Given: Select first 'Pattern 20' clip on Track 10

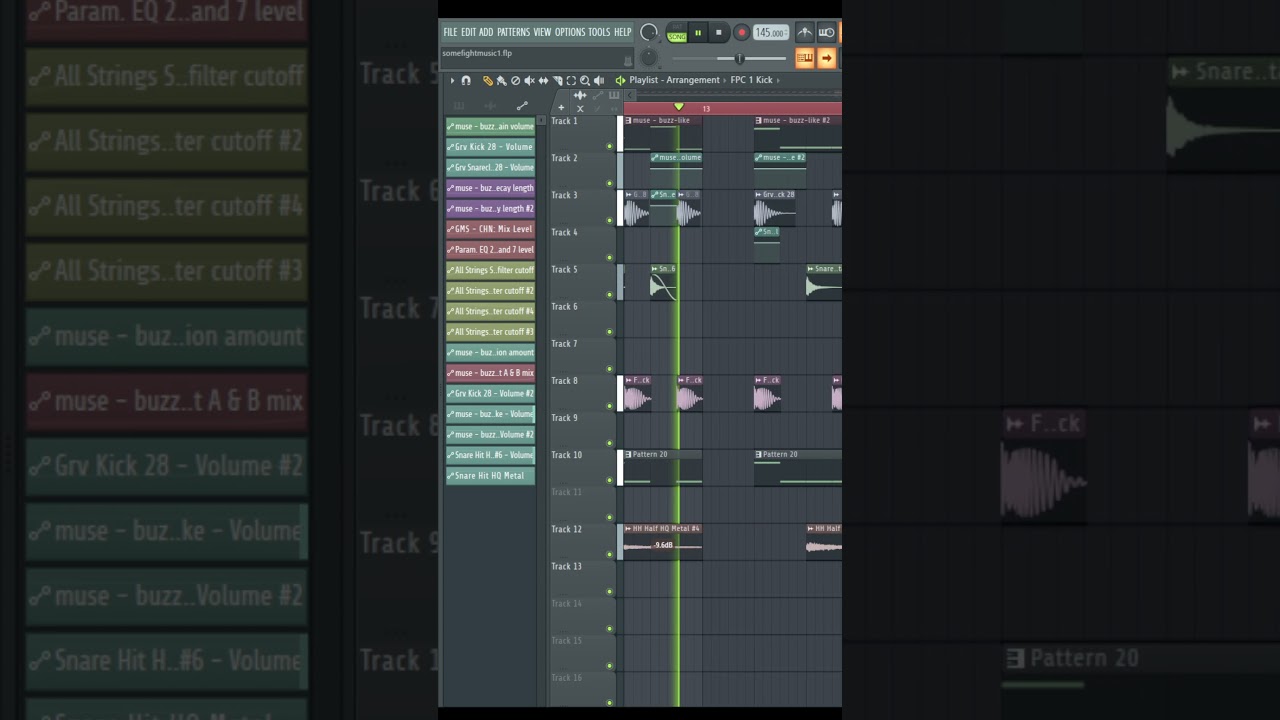Looking at the screenshot, I should click(x=662, y=468).
